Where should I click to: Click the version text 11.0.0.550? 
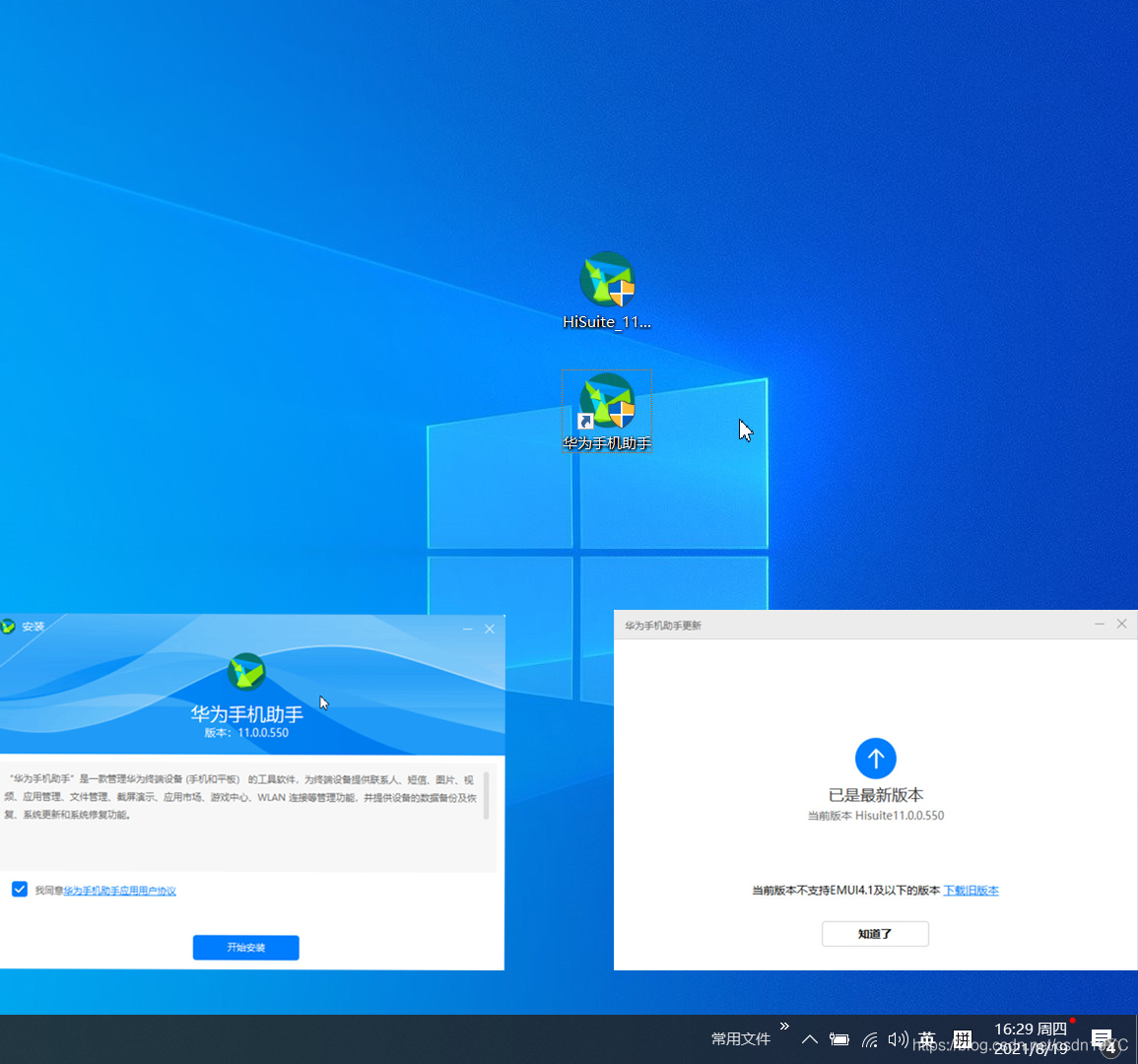(246, 733)
